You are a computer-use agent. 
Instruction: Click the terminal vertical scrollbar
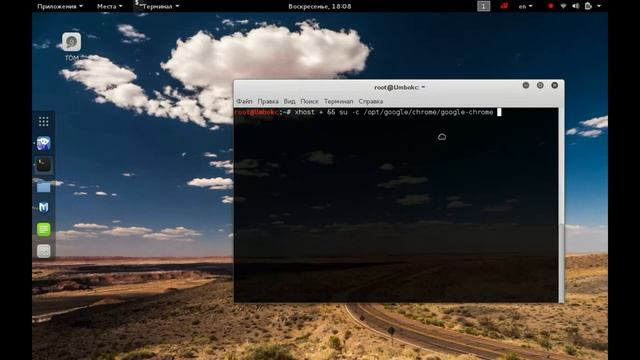point(561,205)
